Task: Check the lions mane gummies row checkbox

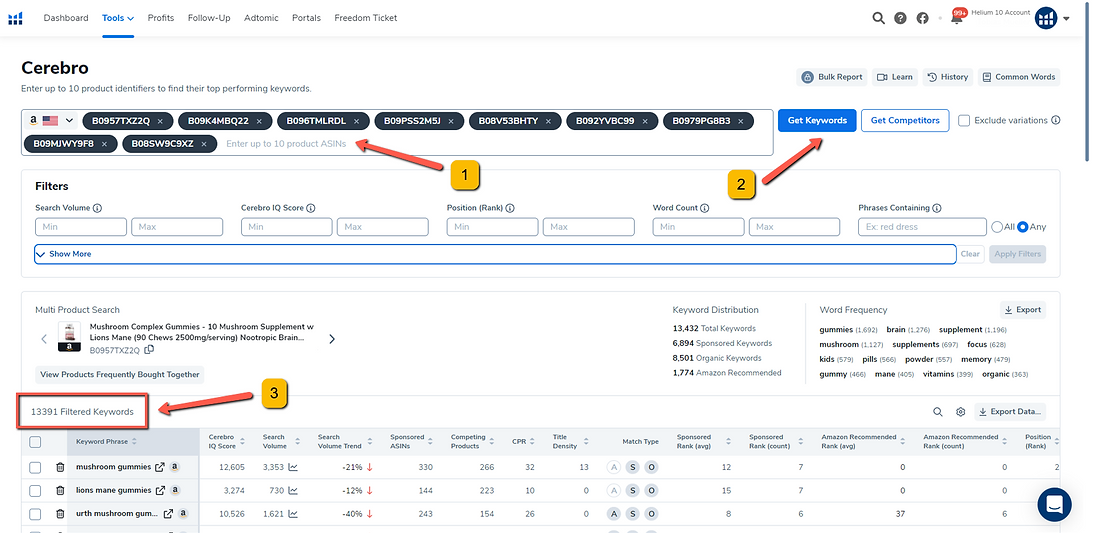Action: 36,491
